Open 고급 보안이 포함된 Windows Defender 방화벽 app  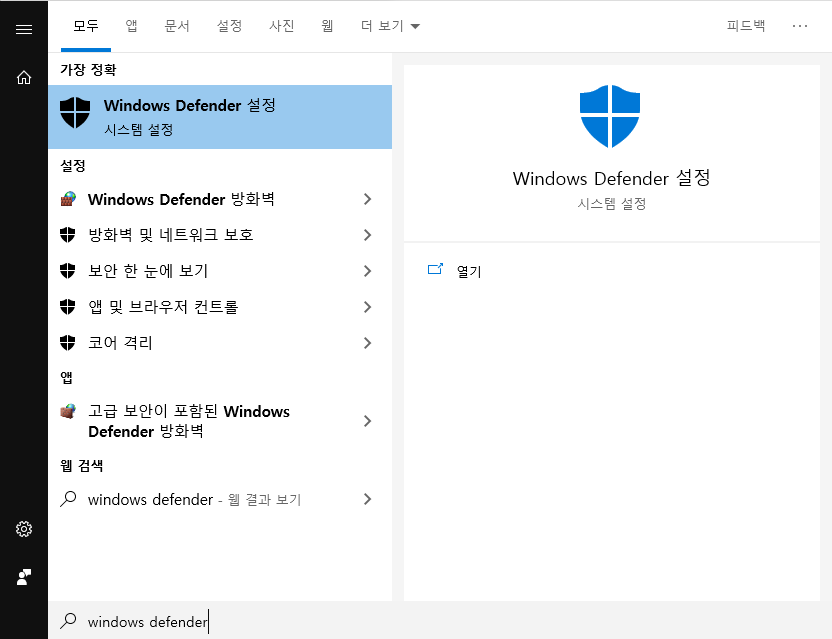[x=220, y=421]
